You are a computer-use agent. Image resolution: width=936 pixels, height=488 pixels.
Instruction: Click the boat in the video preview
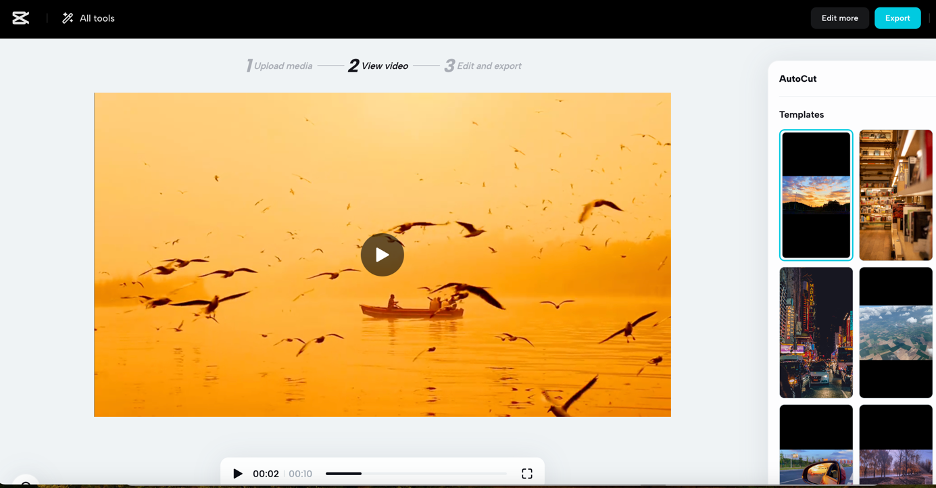pos(411,307)
